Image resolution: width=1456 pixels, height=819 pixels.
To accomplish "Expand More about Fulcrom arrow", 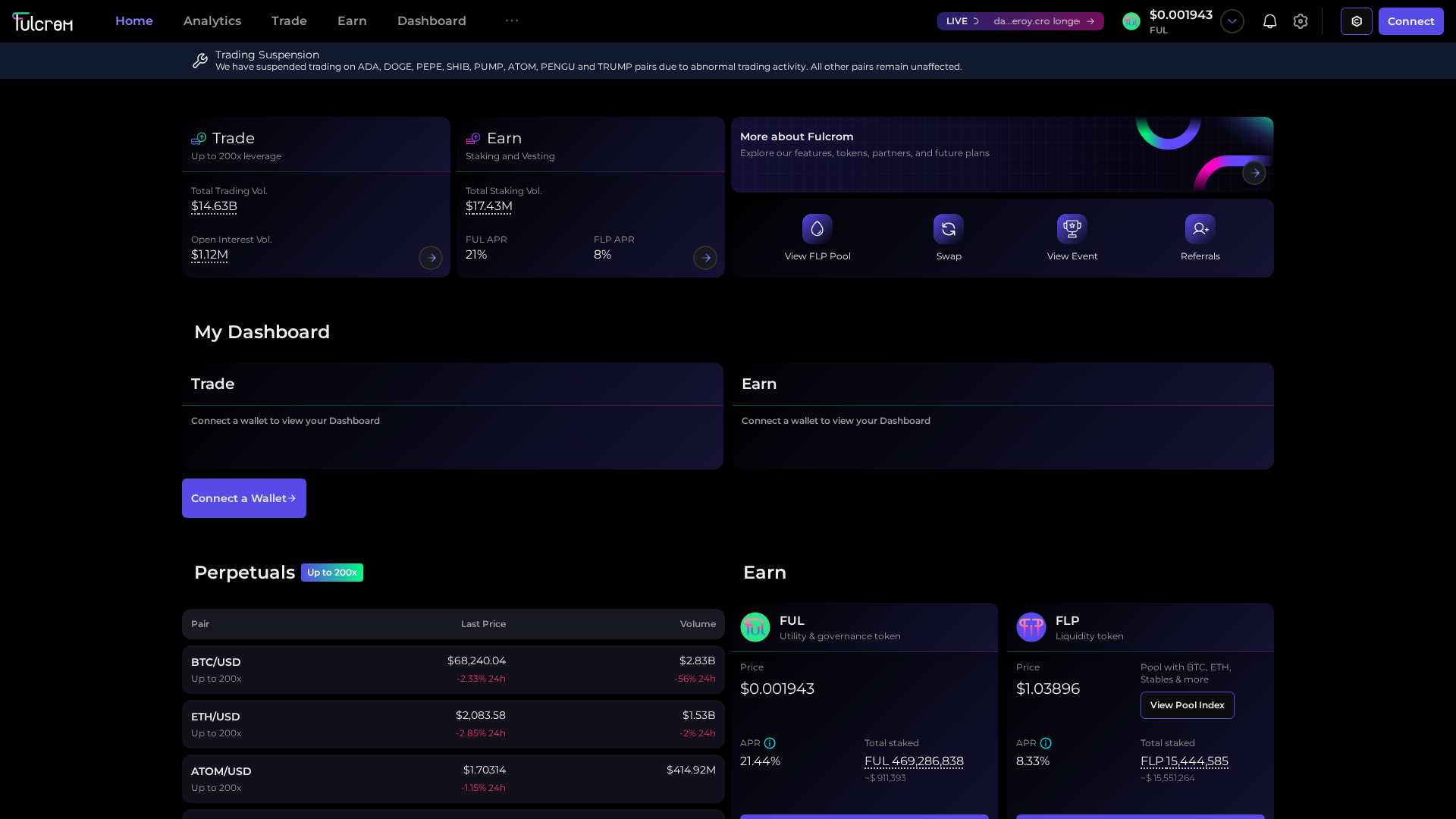I will coord(1254,172).
